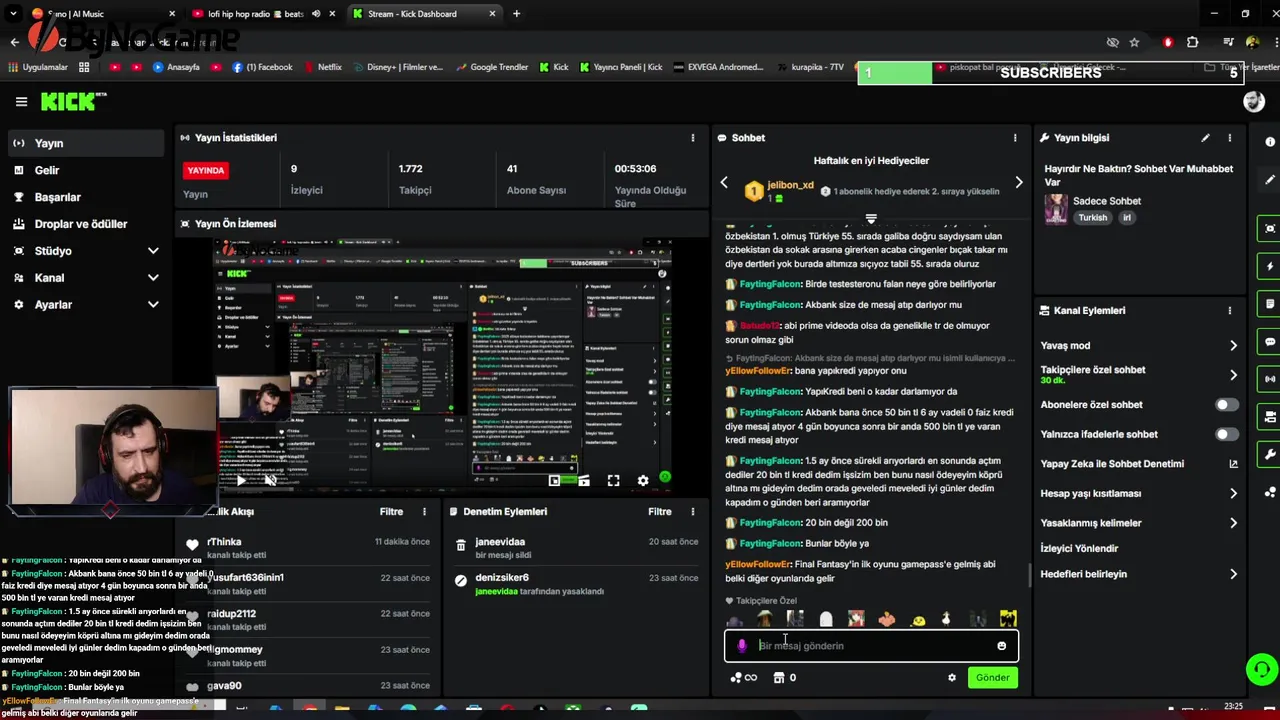This screenshot has height=720, width=1280.
Task: Click the irl tag in stream info
Action: pyautogui.click(x=1126, y=218)
